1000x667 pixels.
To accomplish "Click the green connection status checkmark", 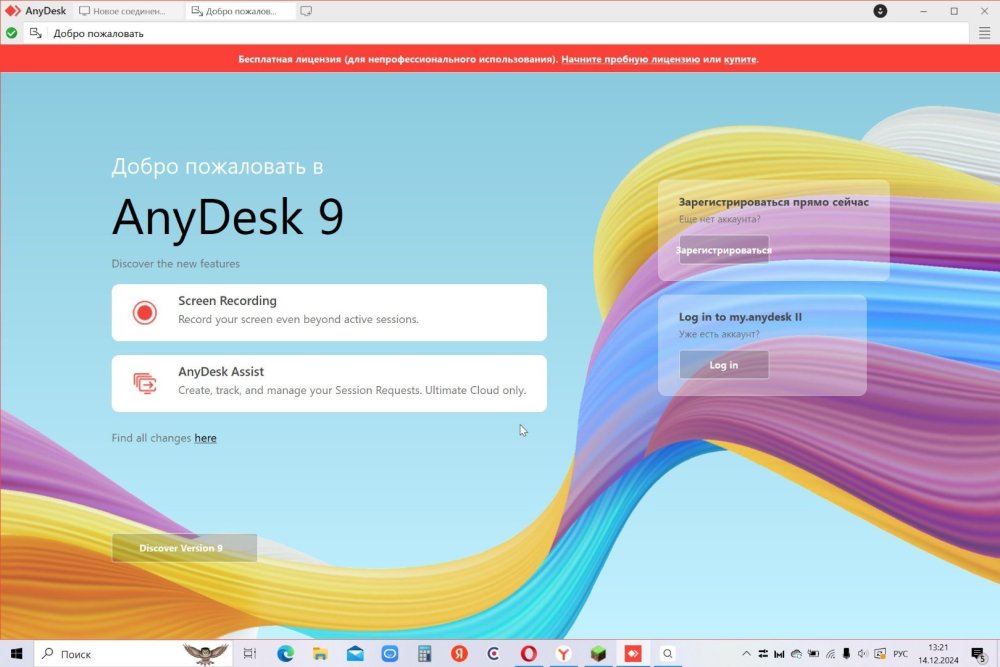I will [11, 33].
